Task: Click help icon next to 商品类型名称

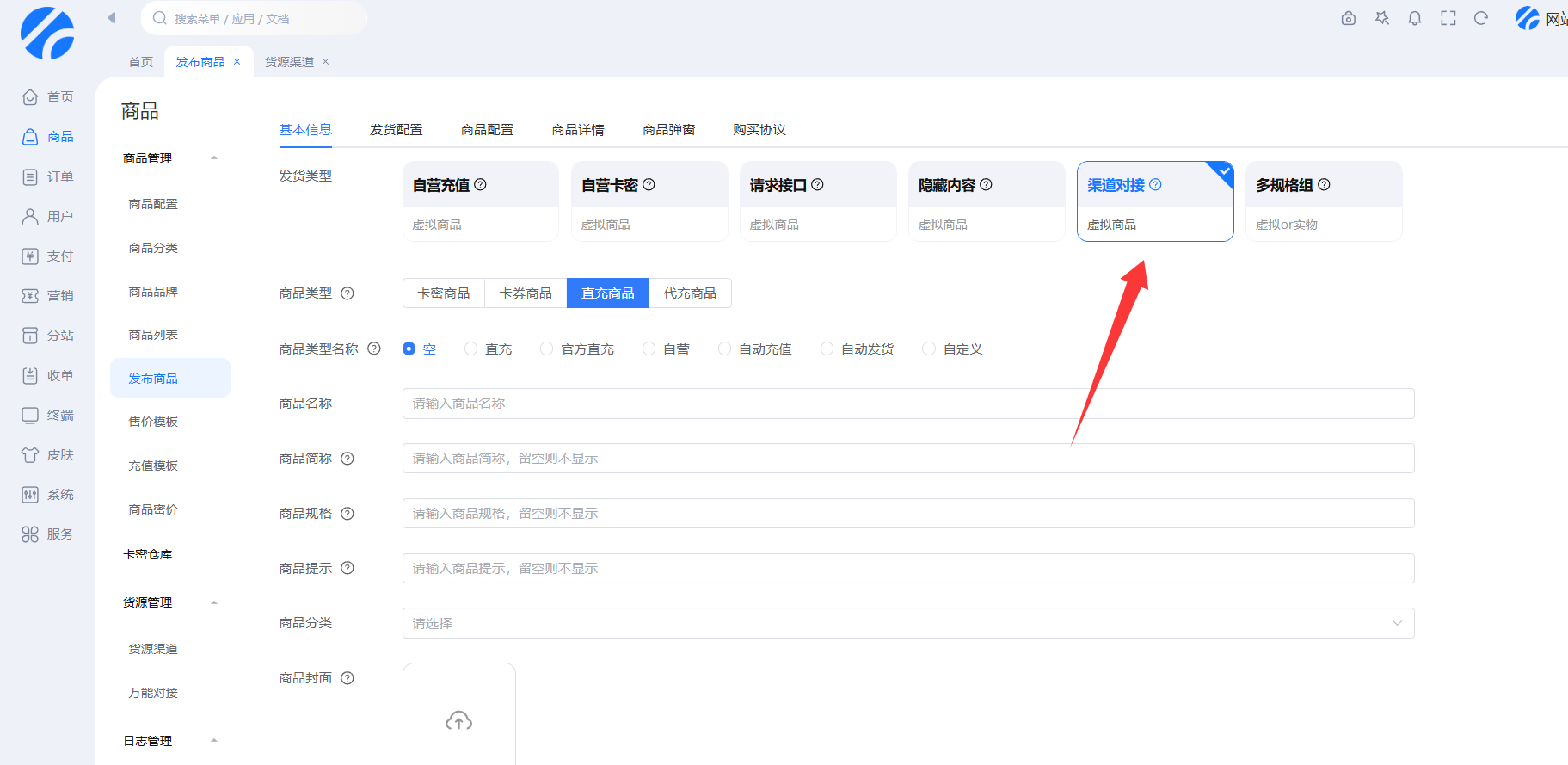Action: click(374, 349)
